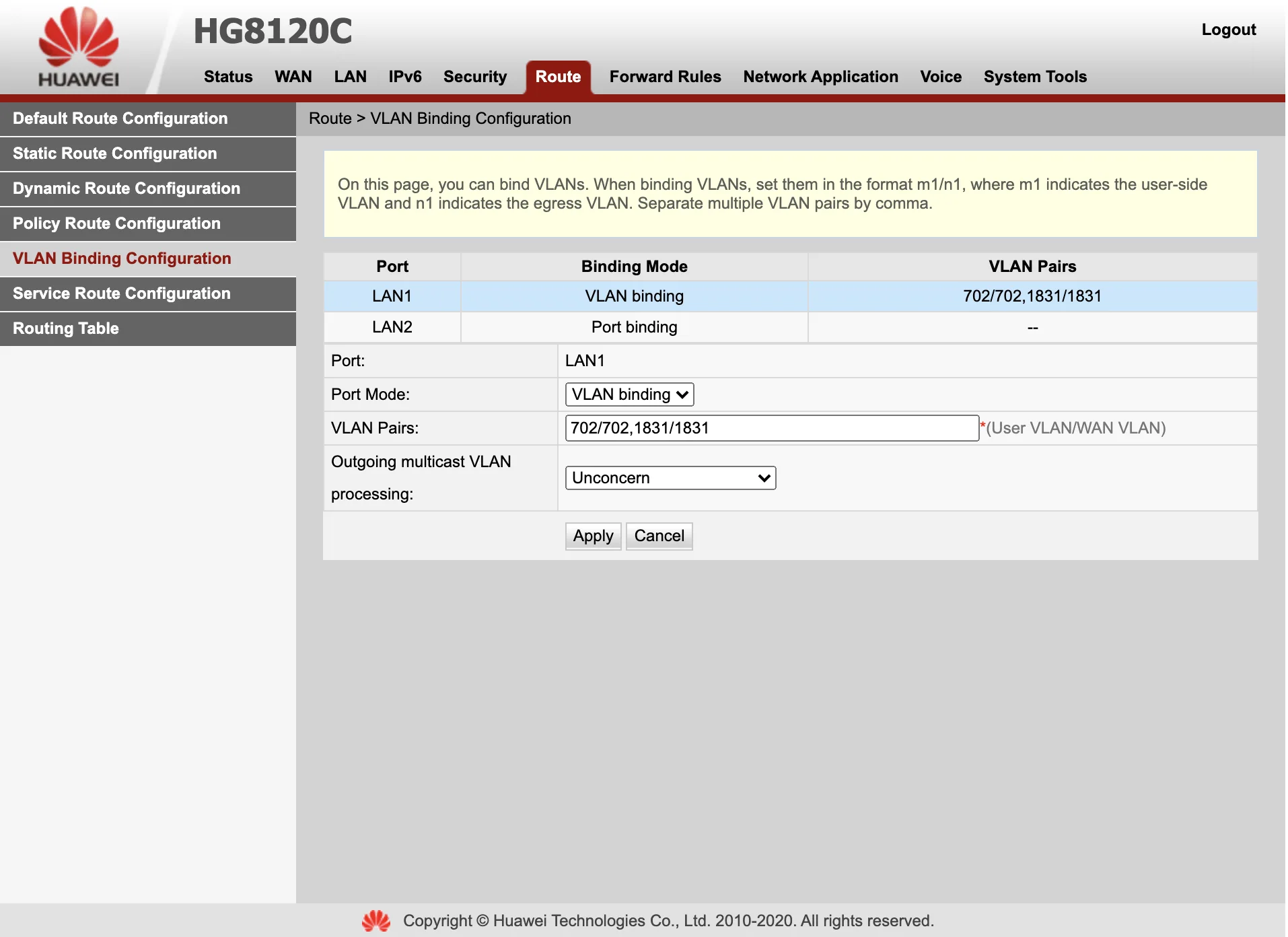Click the VLAN Pairs input field
This screenshot has width=1288, height=937.
(x=771, y=428)
